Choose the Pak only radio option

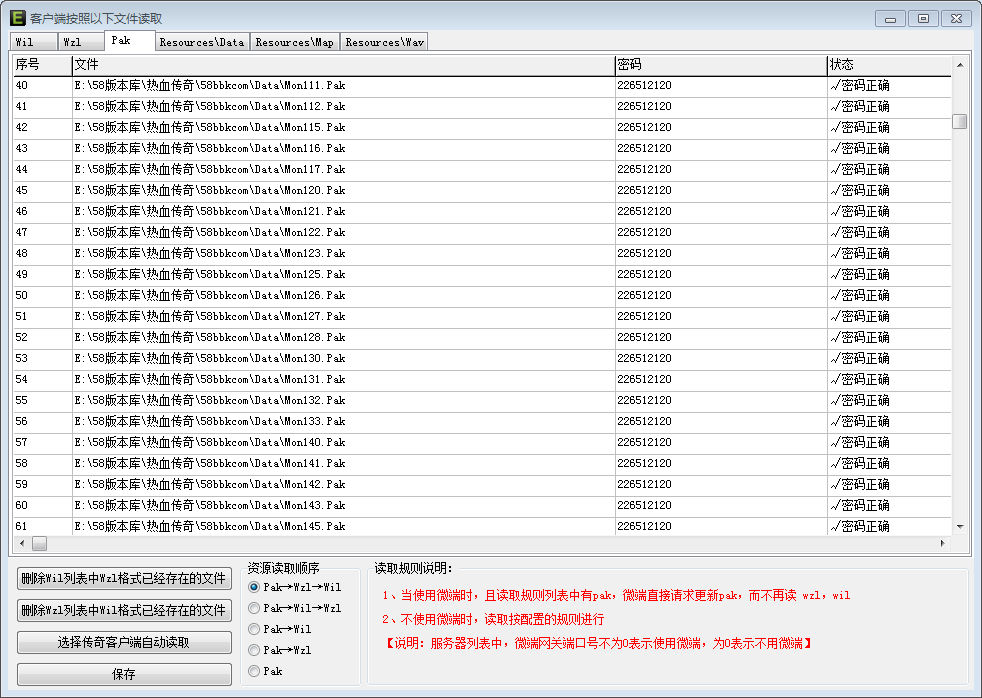(x=266, y=671)
